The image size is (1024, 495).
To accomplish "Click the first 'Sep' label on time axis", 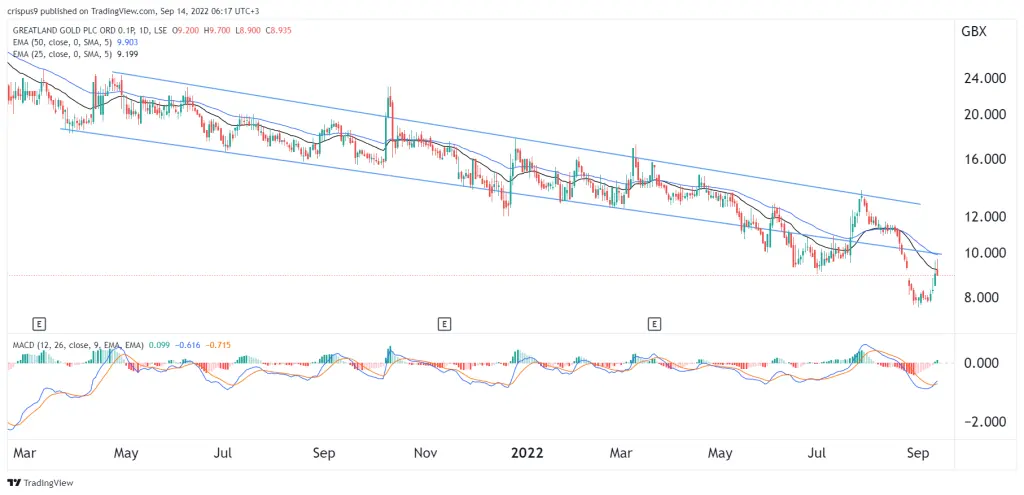I will click(325, 453).
